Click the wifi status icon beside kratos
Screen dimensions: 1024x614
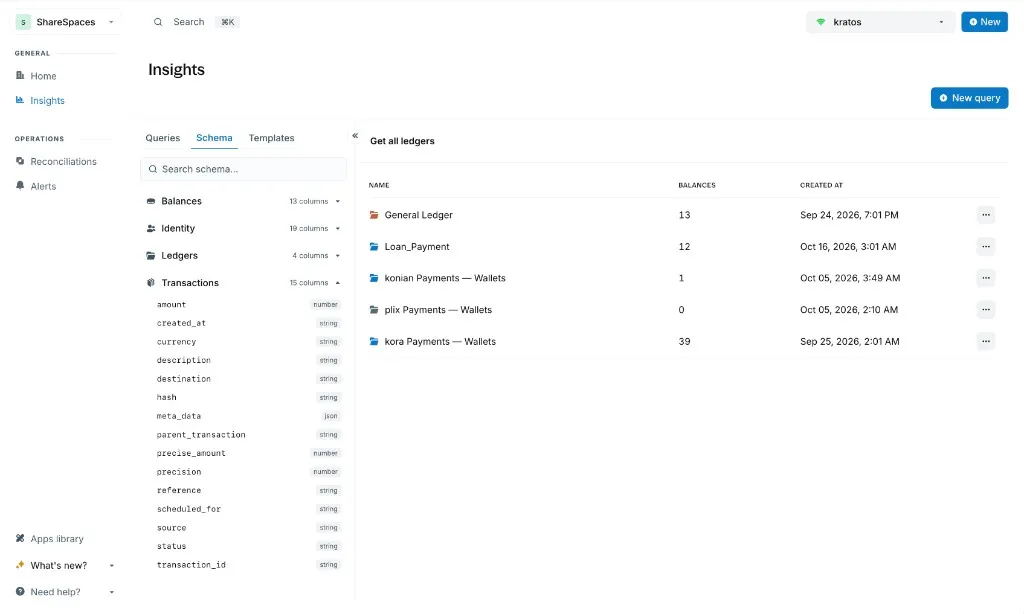[821, 22]
